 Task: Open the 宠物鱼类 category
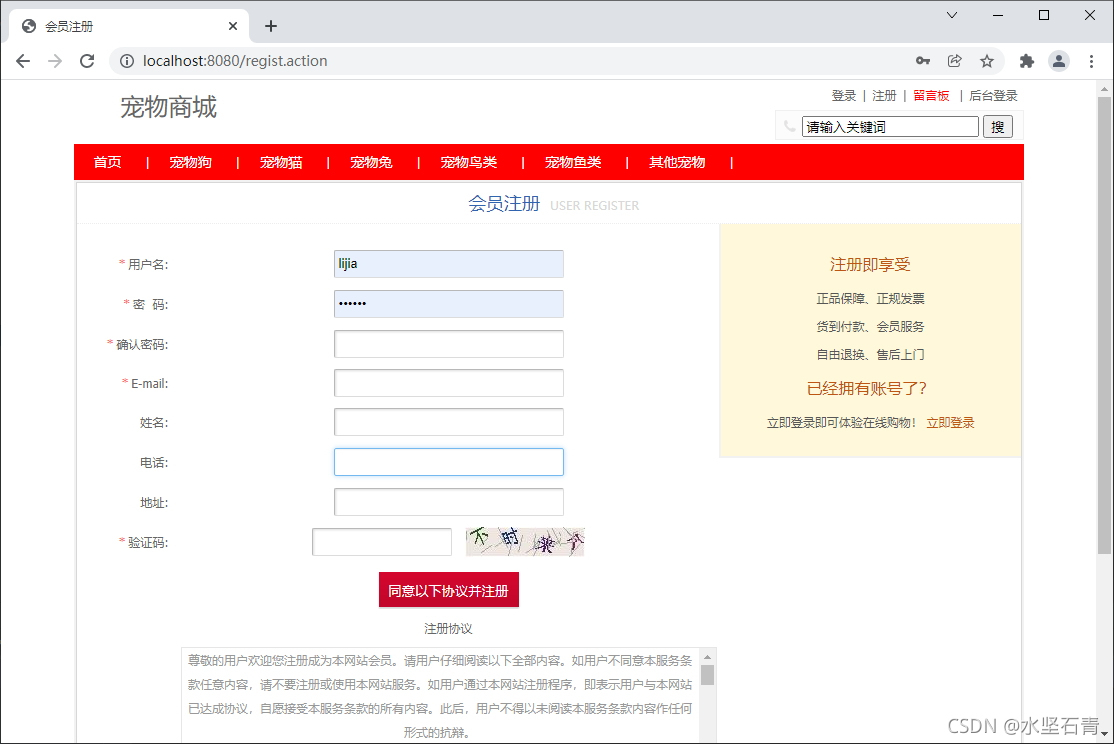coord(573,162)
